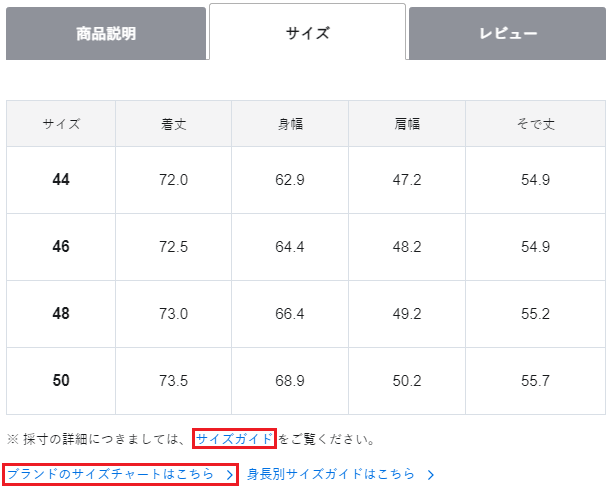
Task: Click the size 50 row label
Action: pyautogui.click(x=61, y=381)
